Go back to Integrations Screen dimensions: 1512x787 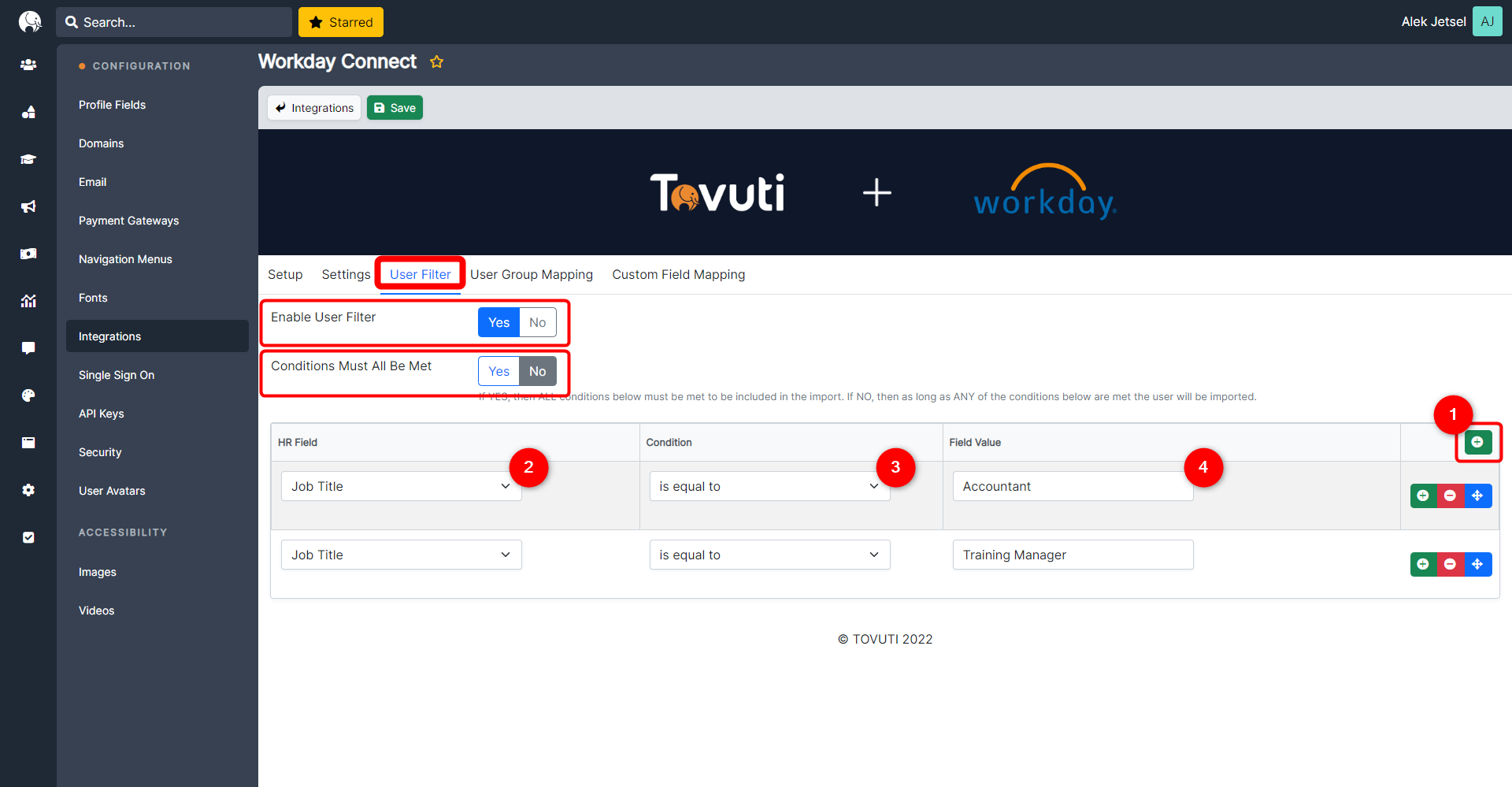pyautogui.click(x=314, y=108)
